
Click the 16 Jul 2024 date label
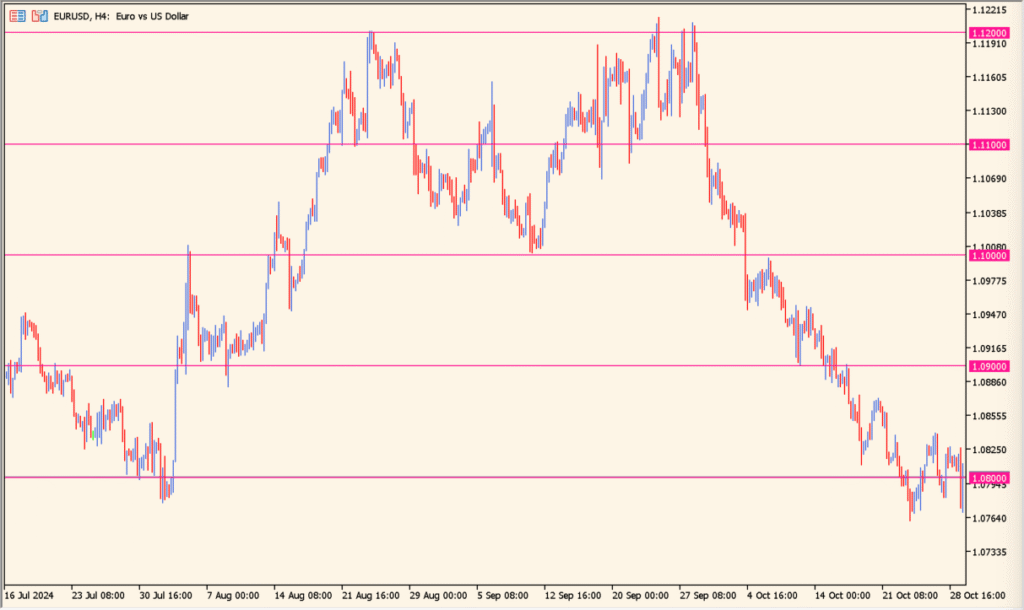tap(28, 595)
